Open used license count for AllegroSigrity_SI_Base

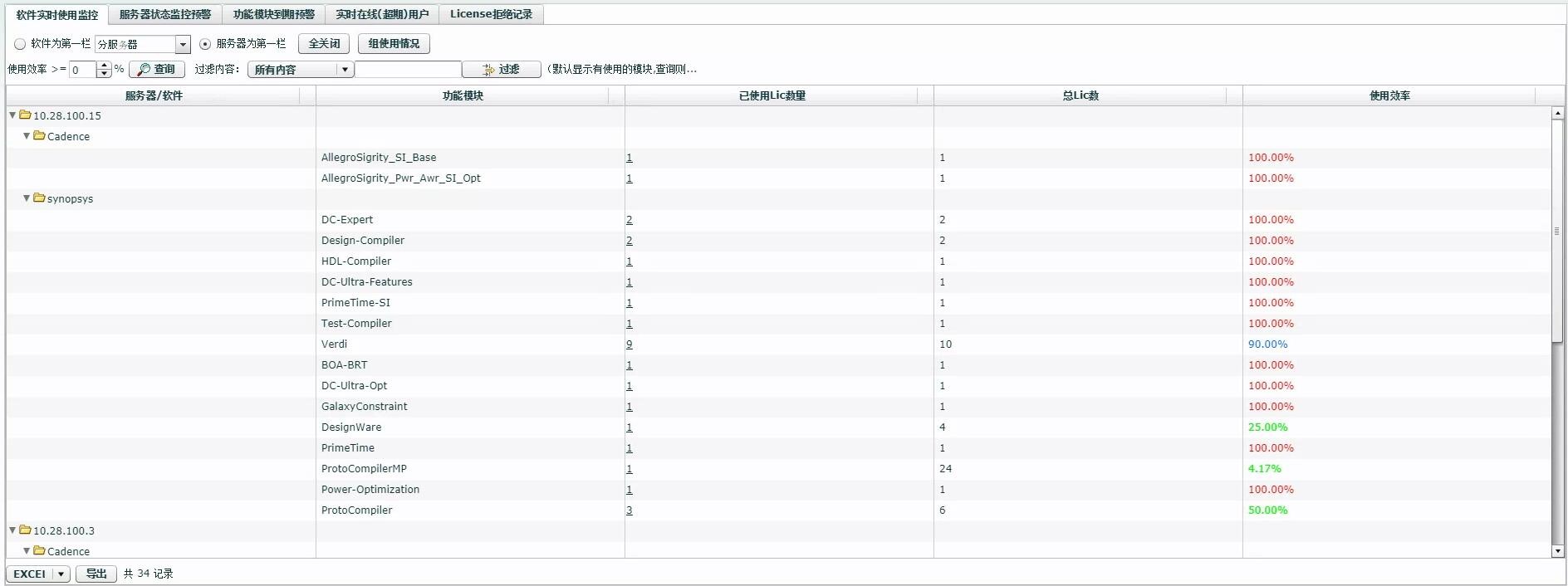(630, 158)
